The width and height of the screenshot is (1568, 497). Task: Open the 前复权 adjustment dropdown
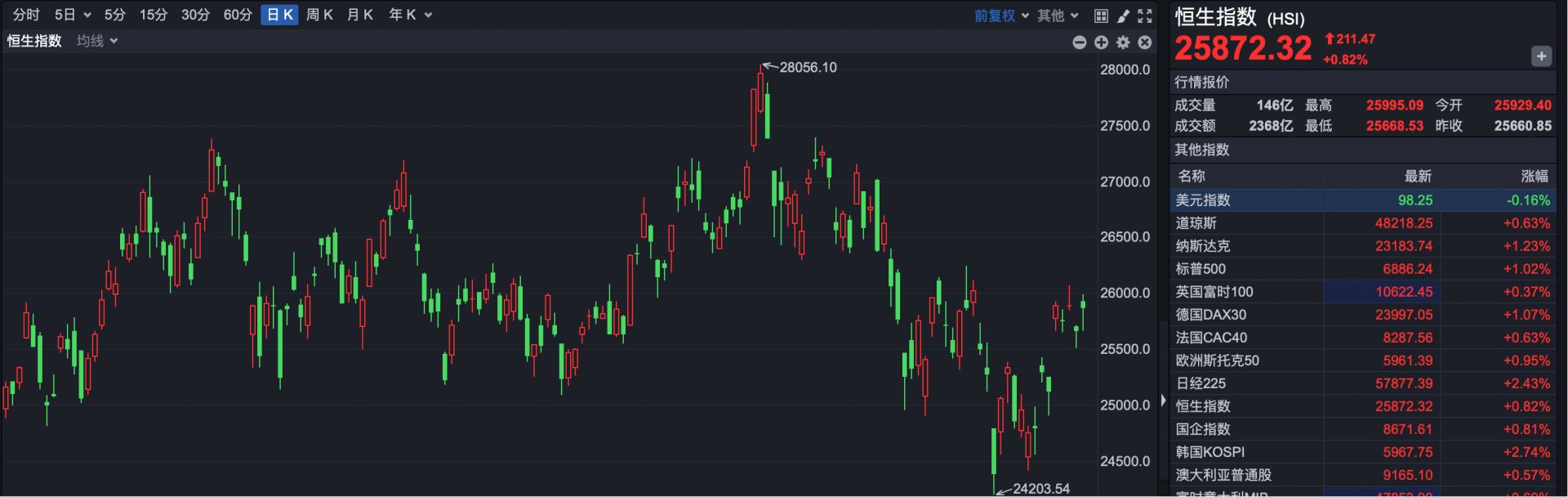1000,16
